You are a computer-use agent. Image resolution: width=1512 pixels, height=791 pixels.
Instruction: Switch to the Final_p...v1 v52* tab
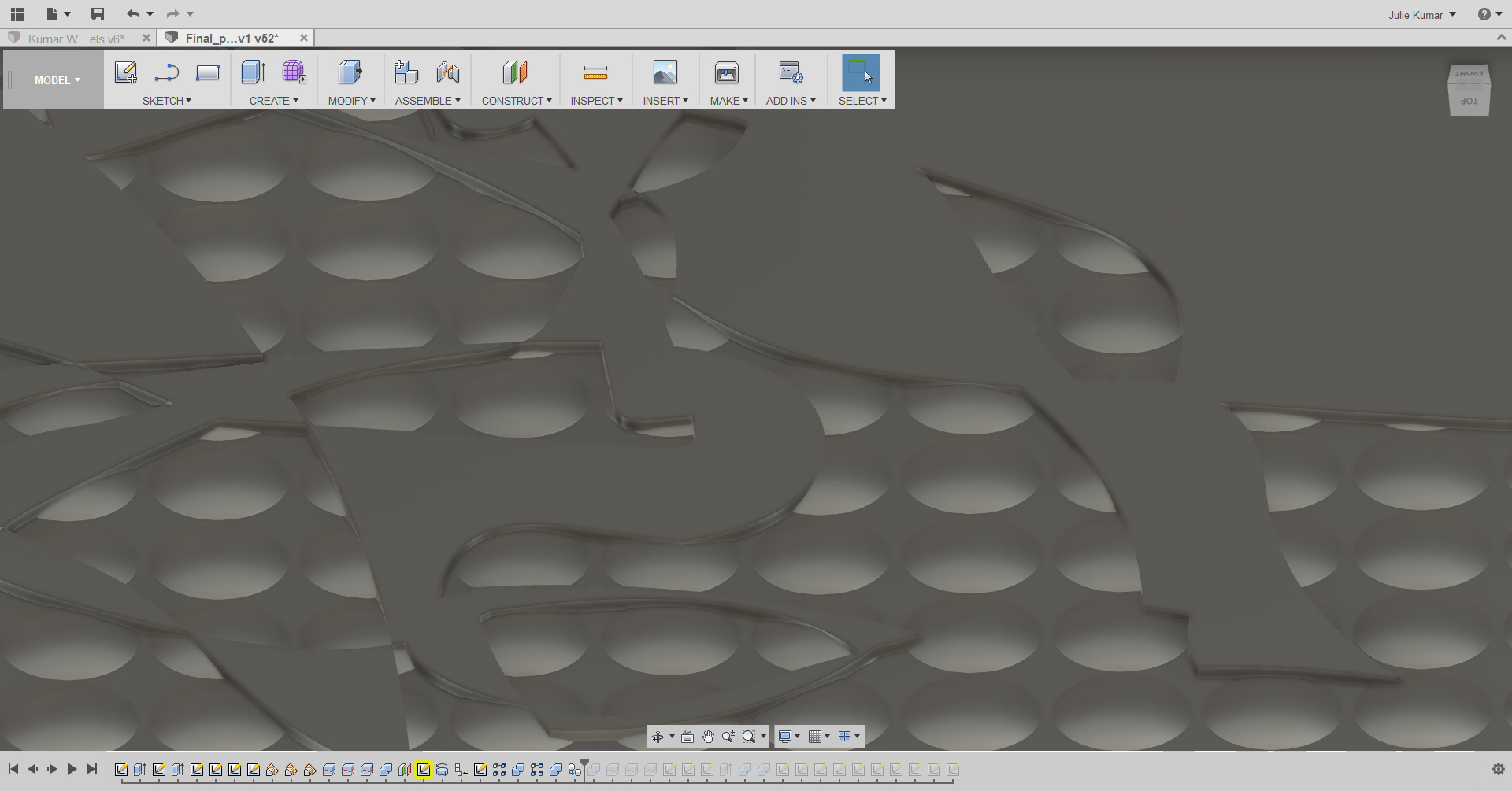232,38
